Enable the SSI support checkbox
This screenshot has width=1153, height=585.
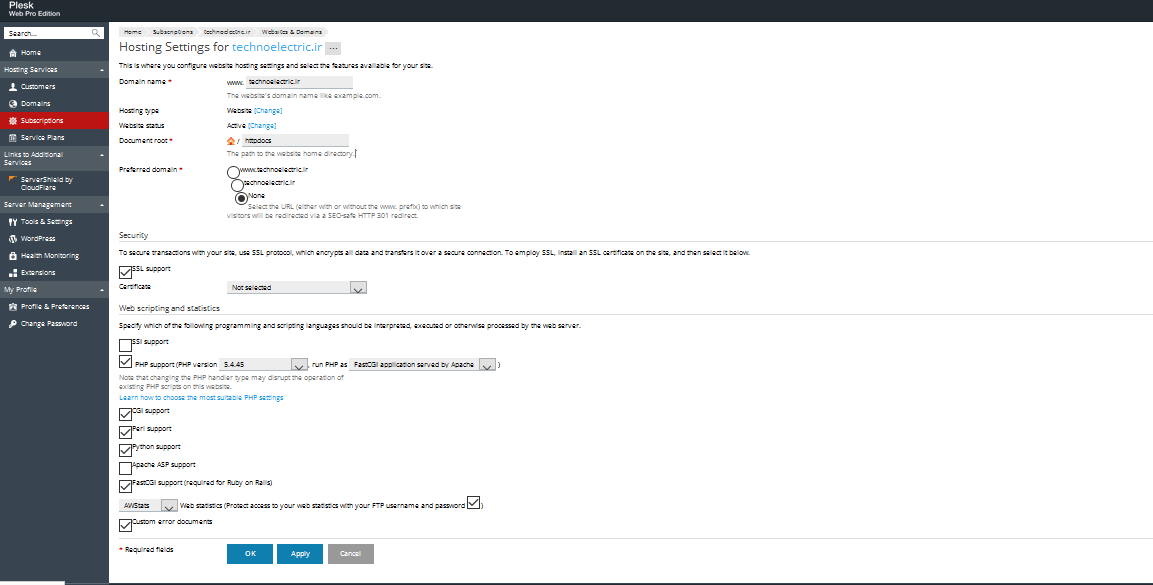[125, 345]
